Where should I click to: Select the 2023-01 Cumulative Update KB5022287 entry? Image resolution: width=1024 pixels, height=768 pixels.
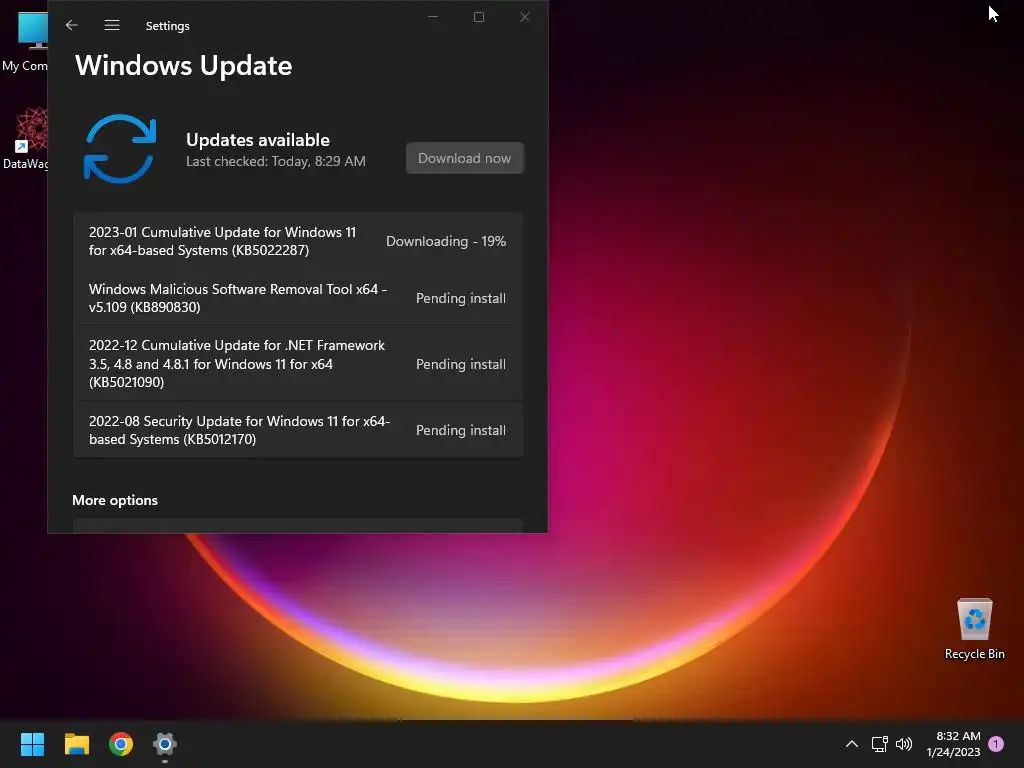(x=298, y=241)
